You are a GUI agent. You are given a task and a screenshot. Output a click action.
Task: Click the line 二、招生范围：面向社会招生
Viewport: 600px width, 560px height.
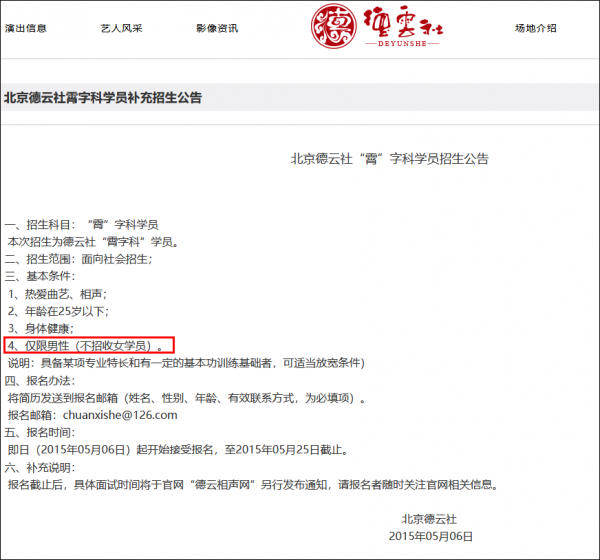click(78, 259)
